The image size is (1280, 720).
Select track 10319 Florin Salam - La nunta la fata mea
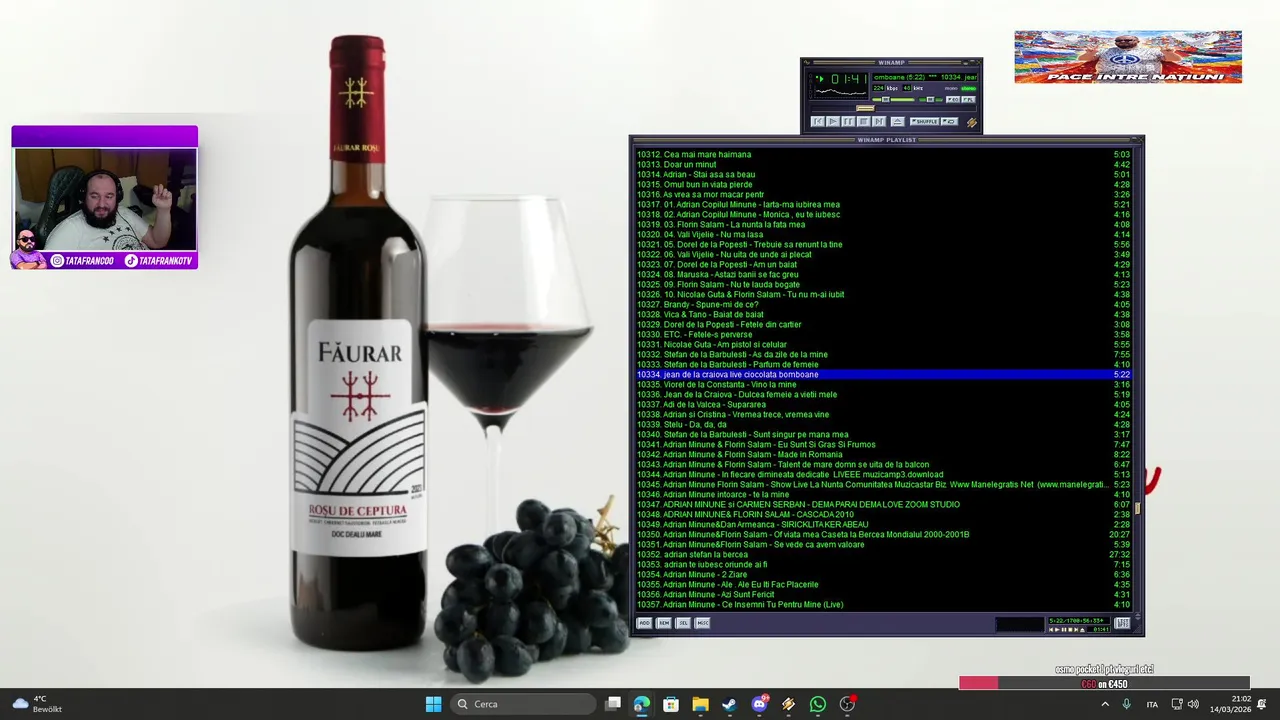pos(883,225)
